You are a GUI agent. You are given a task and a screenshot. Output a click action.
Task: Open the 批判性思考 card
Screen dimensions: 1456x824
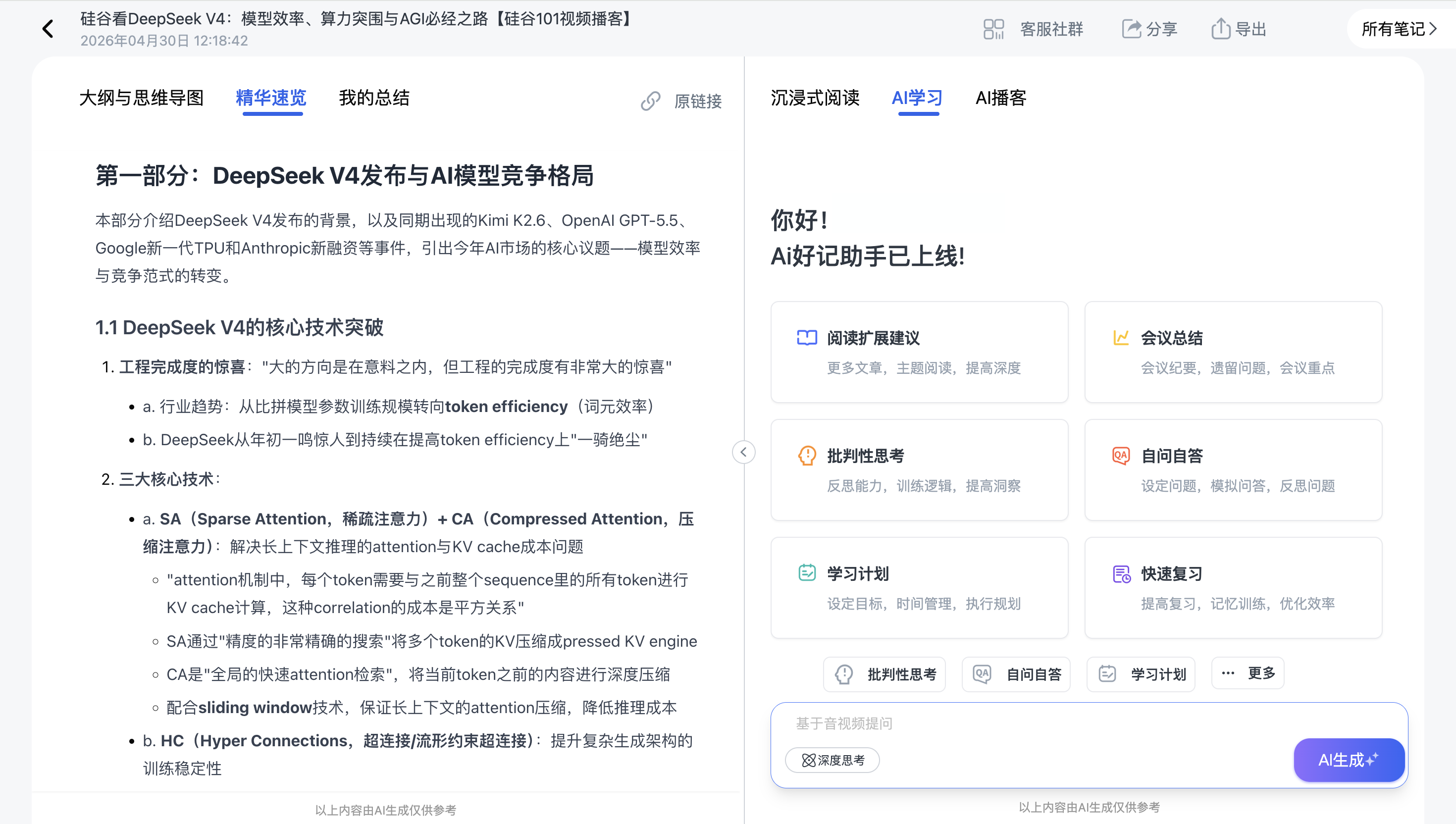coord(920,470)
